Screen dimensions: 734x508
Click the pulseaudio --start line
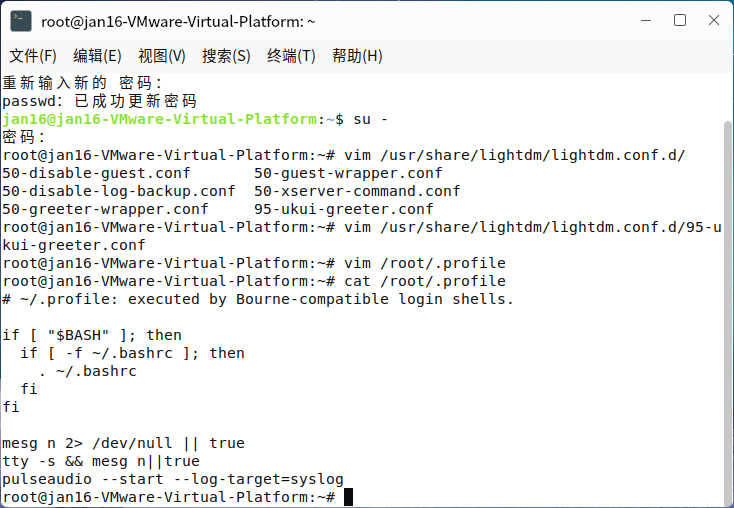coord(173,479)
